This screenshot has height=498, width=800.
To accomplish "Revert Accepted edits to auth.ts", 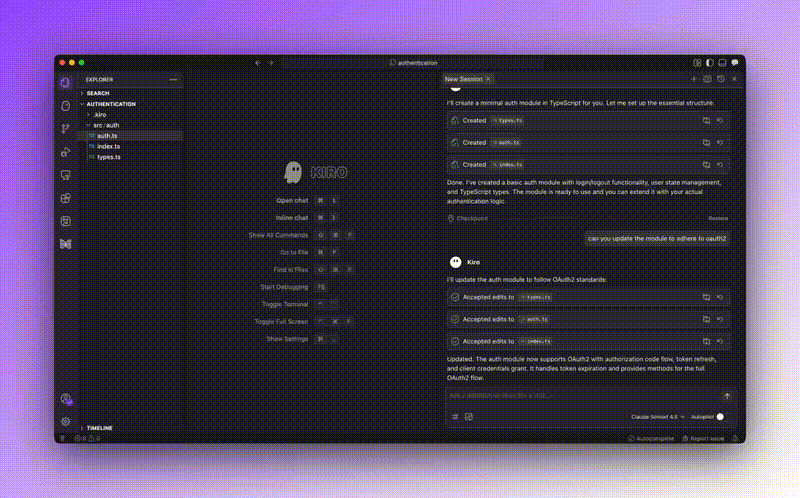I will (x=720, y=319).
